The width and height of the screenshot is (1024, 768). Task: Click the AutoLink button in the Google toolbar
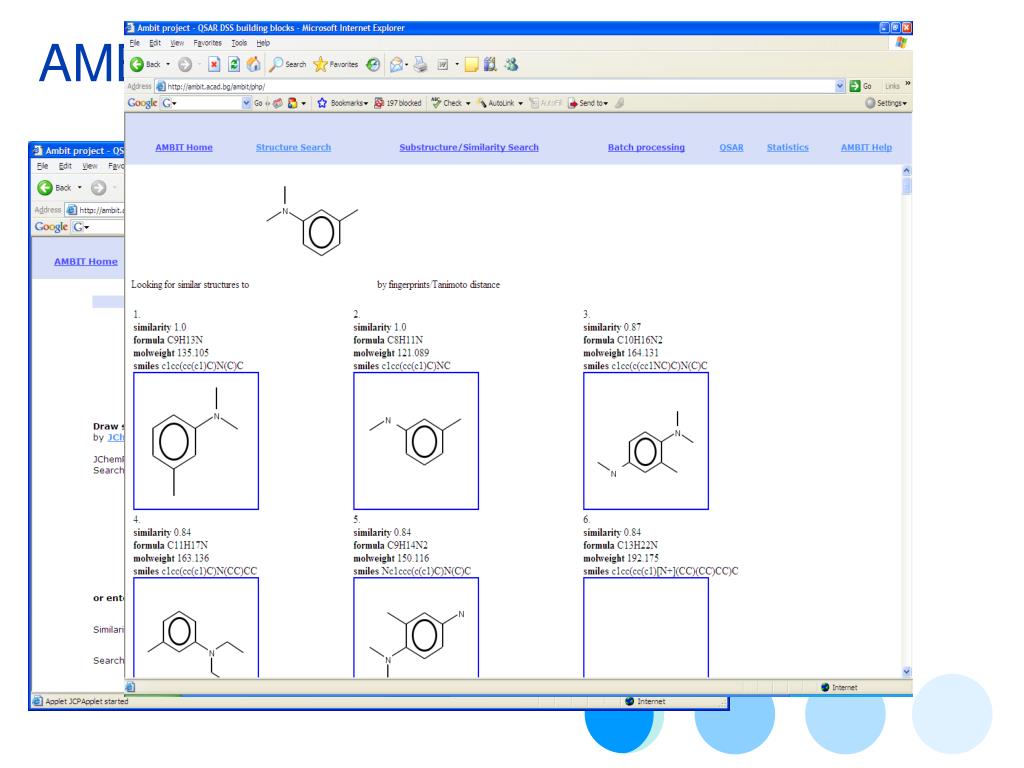[496, 103]
